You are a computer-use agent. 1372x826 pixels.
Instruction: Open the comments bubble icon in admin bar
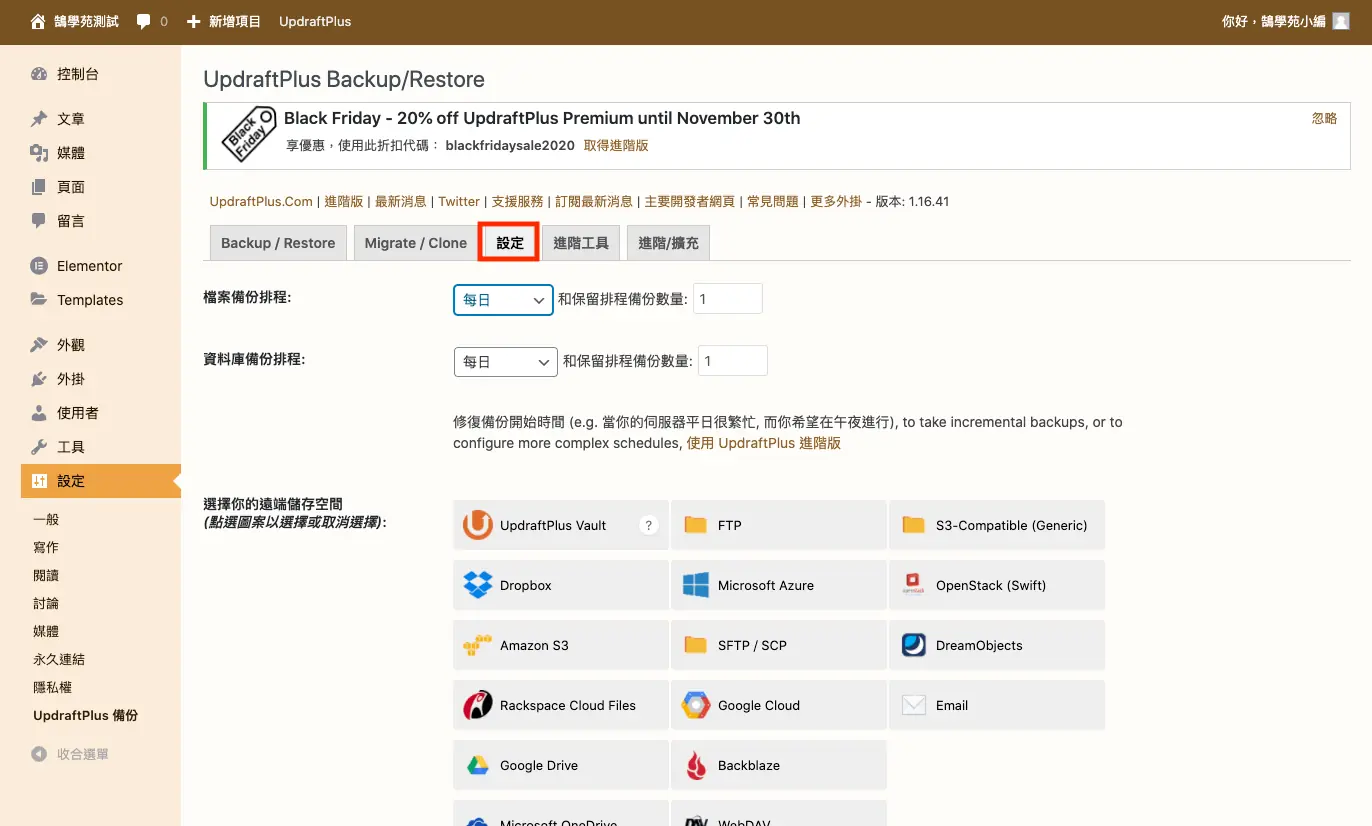point(144,21)
